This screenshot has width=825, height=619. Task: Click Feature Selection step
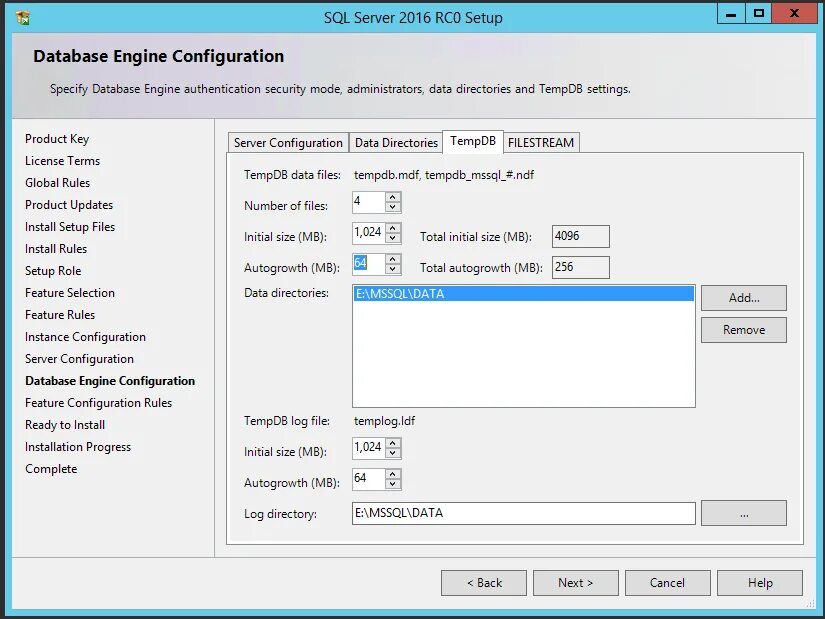point(69,293)
